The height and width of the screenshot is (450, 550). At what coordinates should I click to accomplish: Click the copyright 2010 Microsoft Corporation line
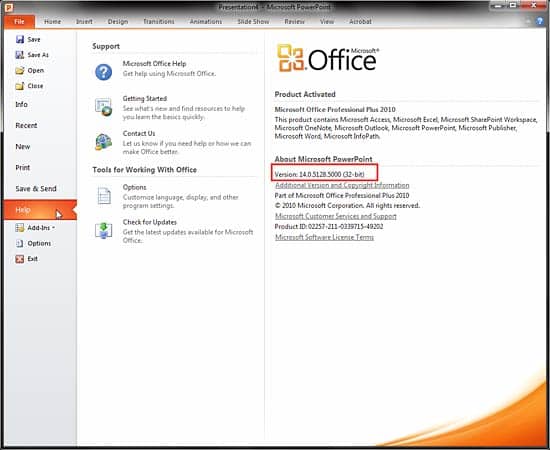tap(347, 206)
